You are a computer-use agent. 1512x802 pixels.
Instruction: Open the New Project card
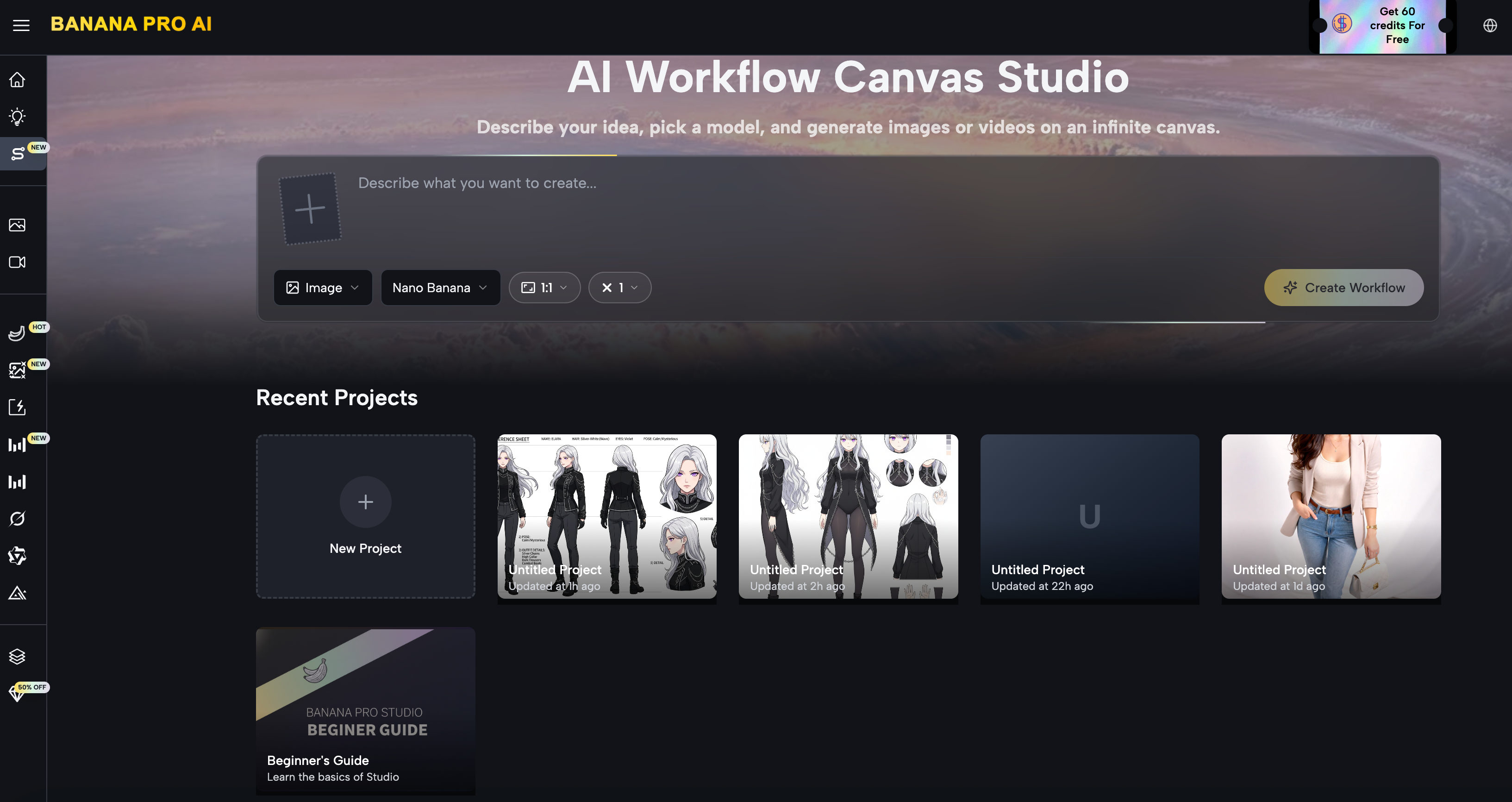coord(365,516)
